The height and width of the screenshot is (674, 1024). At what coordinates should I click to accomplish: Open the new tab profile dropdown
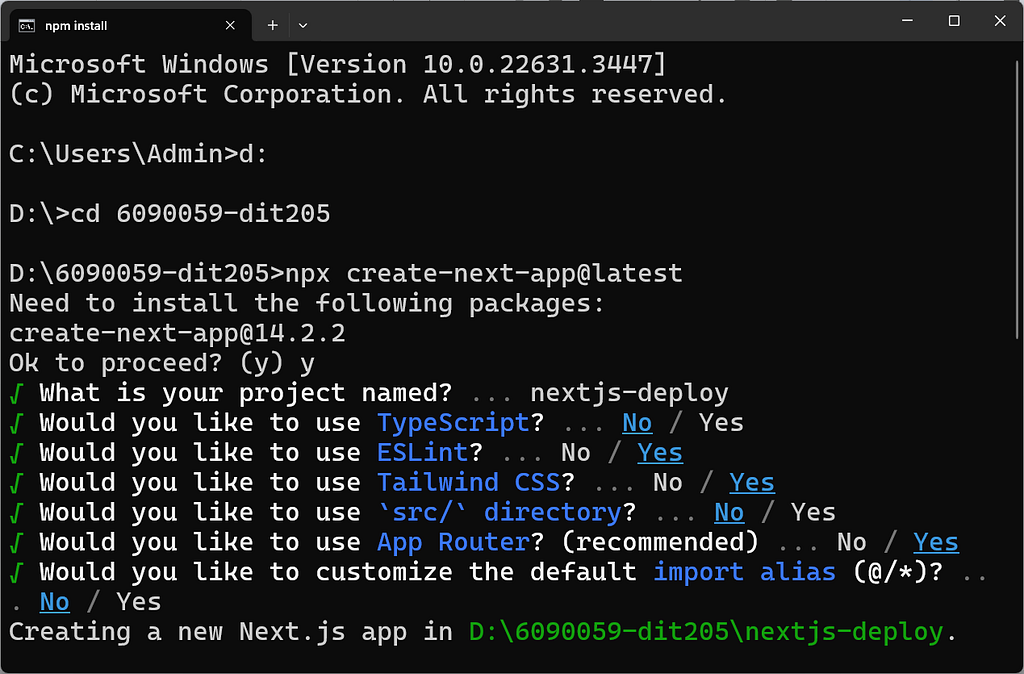point(302,25)
